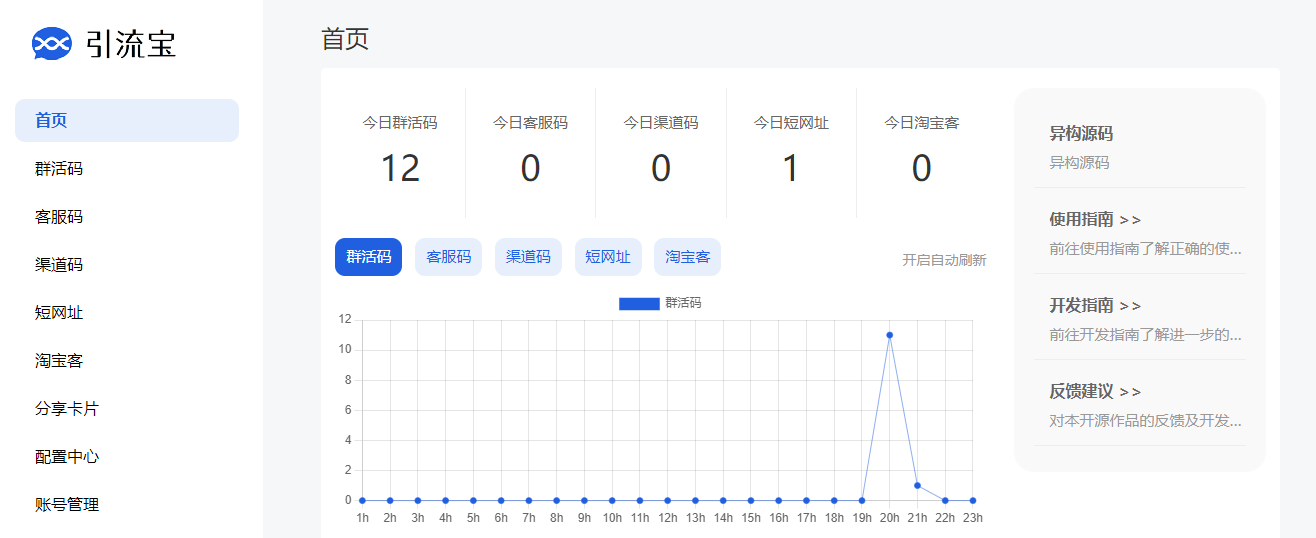Open 客服码 in the sidebar

click(x=59, y=217)
